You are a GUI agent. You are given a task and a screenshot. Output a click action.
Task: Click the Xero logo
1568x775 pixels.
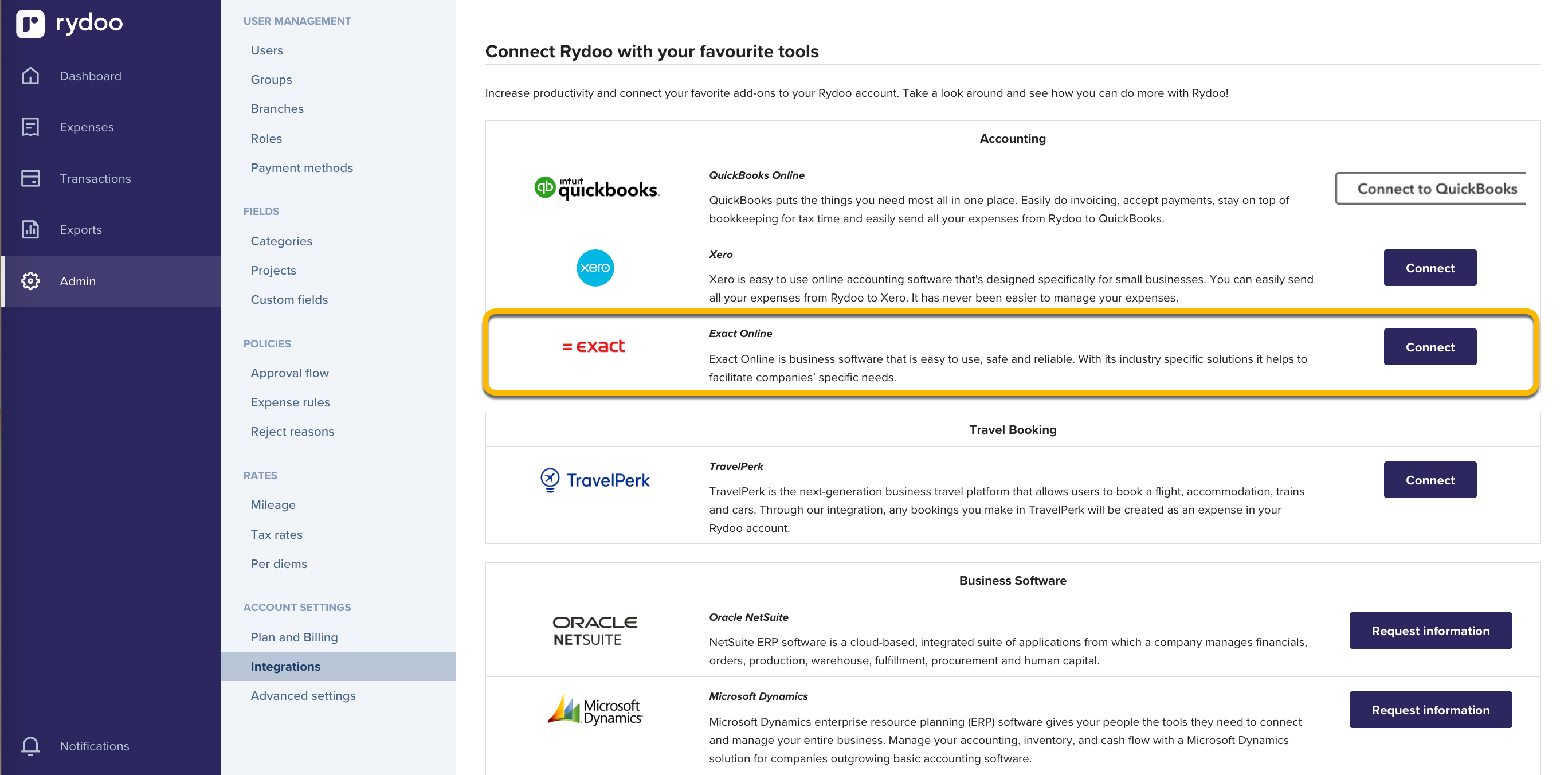[595, 267]
